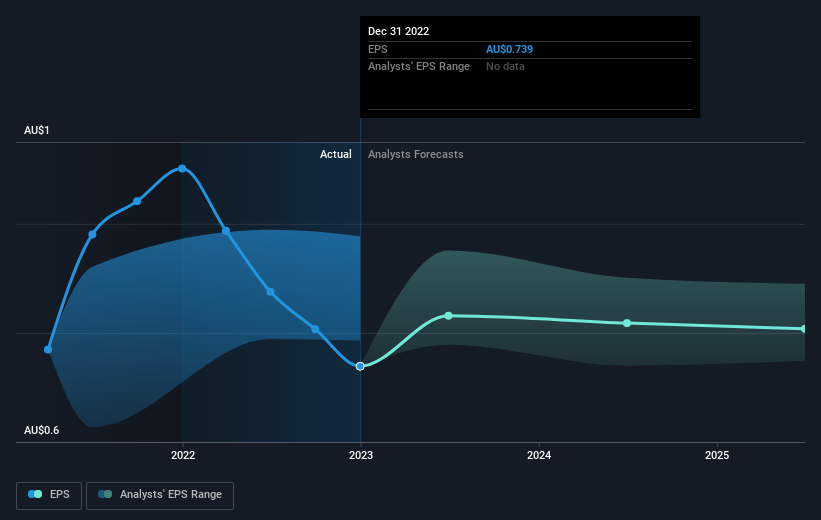821x520 pixels.
Task: Click the 2025 x-axis label
Action: click(717, 455)
